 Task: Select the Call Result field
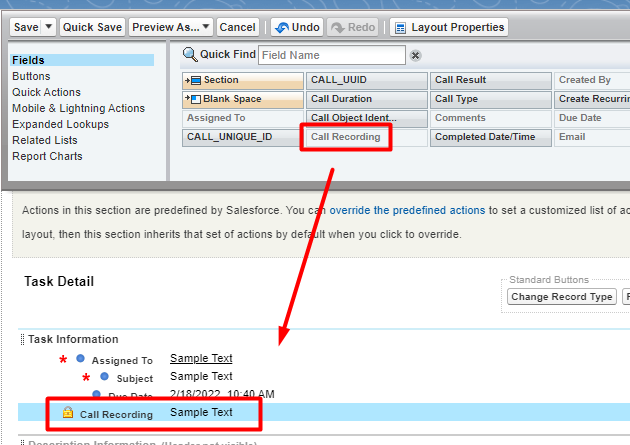tap(491, 80)
